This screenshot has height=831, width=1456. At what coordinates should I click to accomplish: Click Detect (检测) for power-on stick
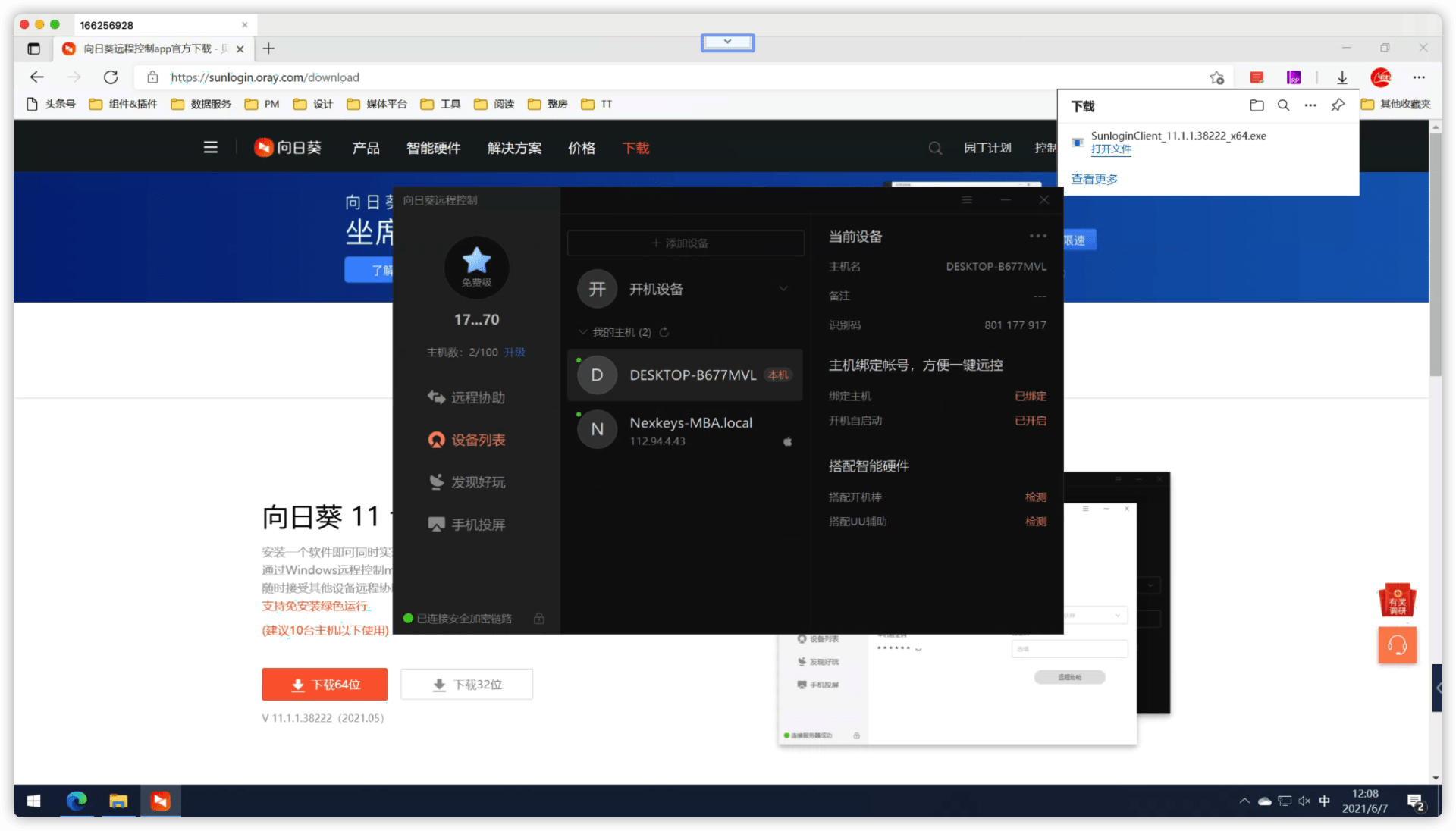click(1036, 497)
